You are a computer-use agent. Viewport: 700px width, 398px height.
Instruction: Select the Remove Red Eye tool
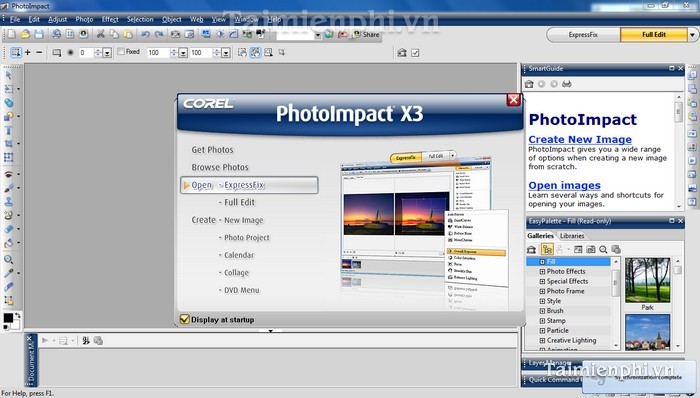click(x=8, y=174)
